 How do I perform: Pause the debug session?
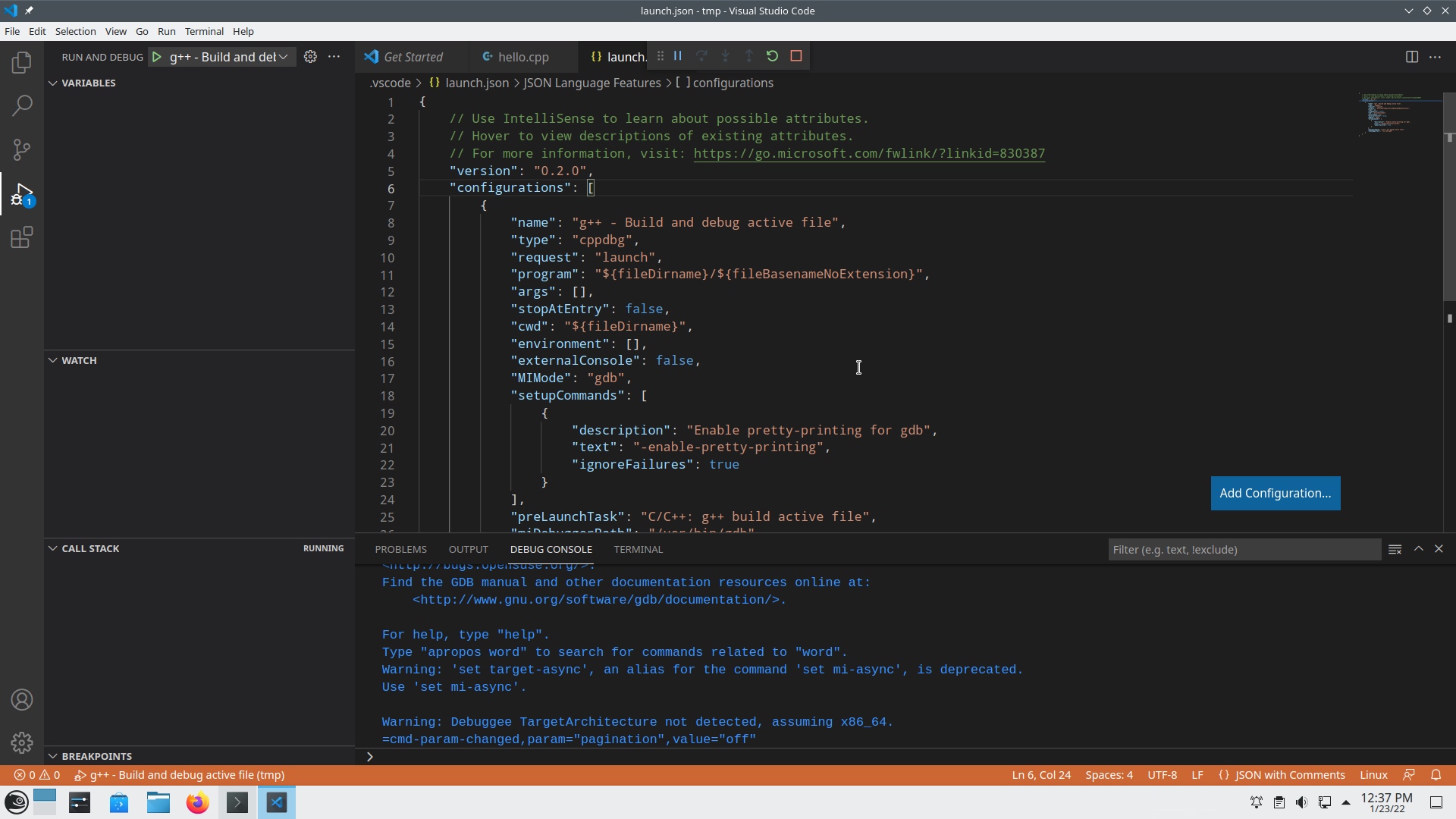(x=678, y=56)
